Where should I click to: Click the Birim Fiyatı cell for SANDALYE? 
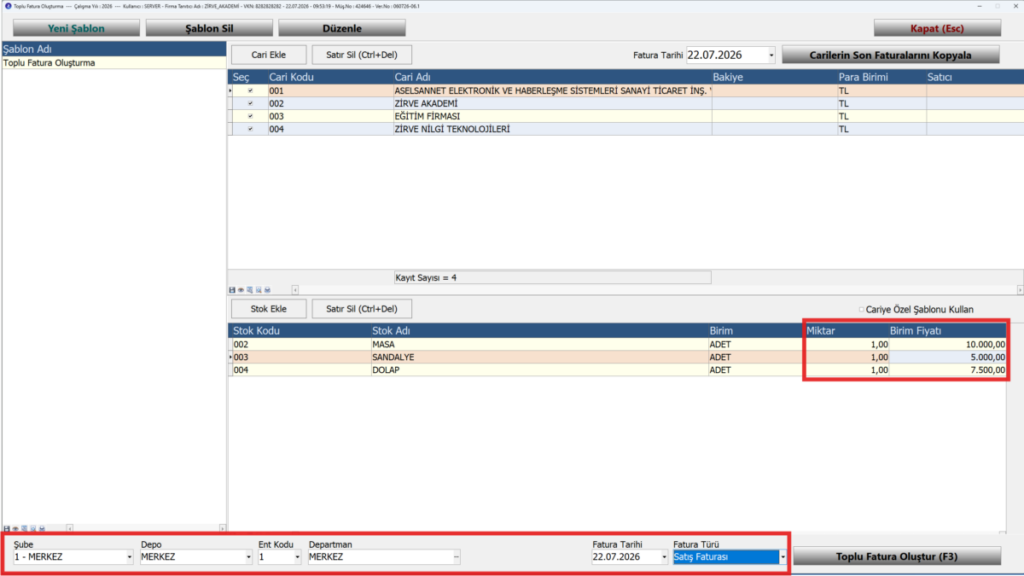coord(947,357)
